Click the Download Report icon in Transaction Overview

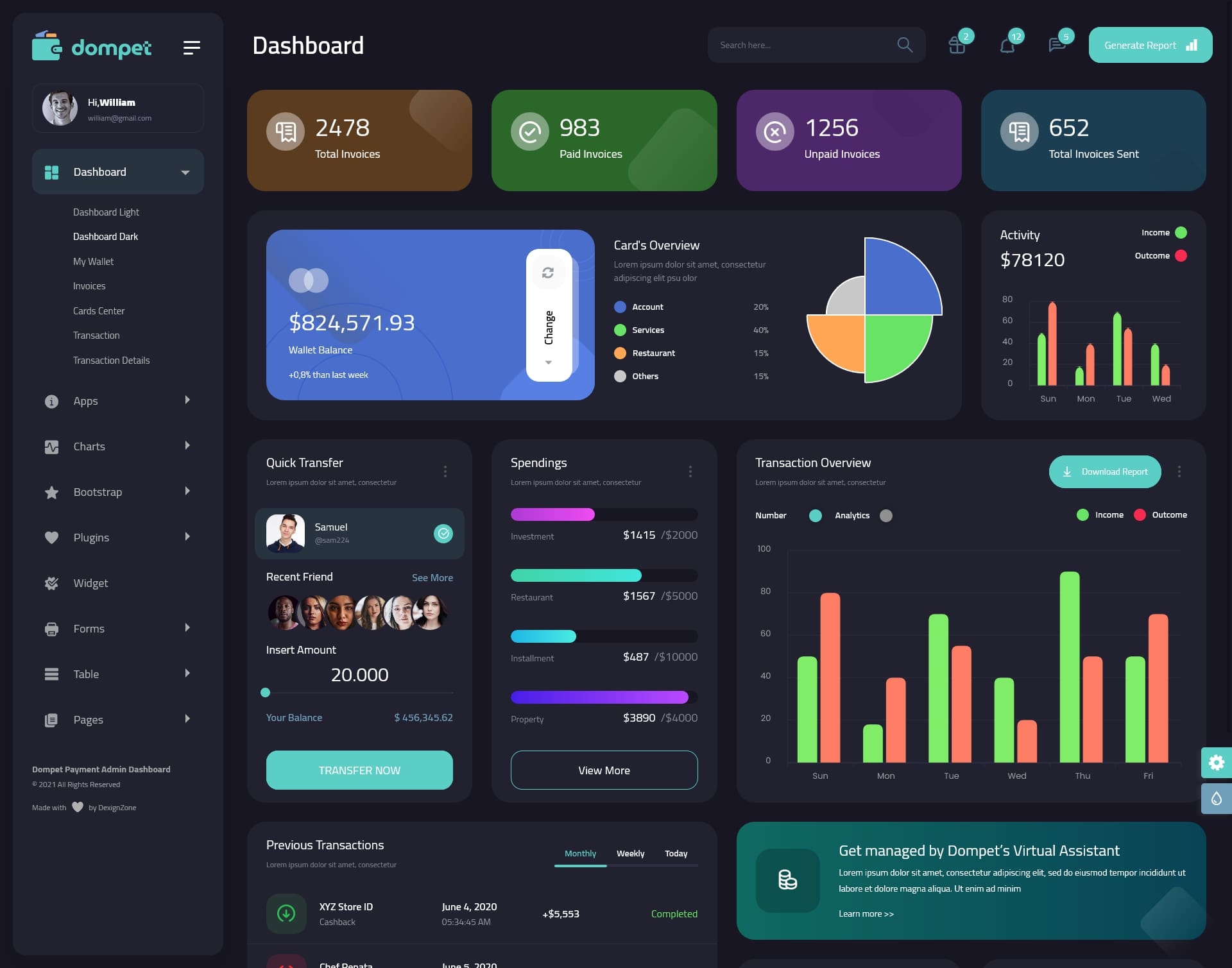1068,471
